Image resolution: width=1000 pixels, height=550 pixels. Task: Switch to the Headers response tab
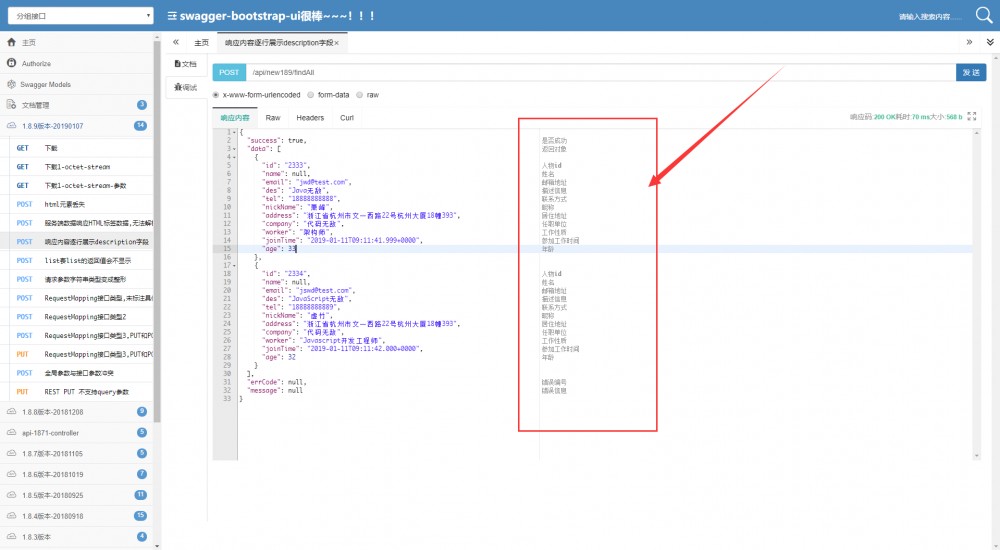[x=310, y=117]
